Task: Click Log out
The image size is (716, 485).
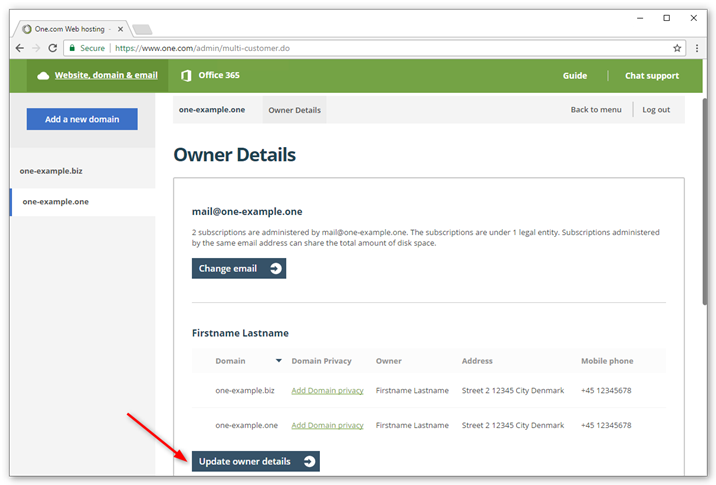Action: coord(656,110)
